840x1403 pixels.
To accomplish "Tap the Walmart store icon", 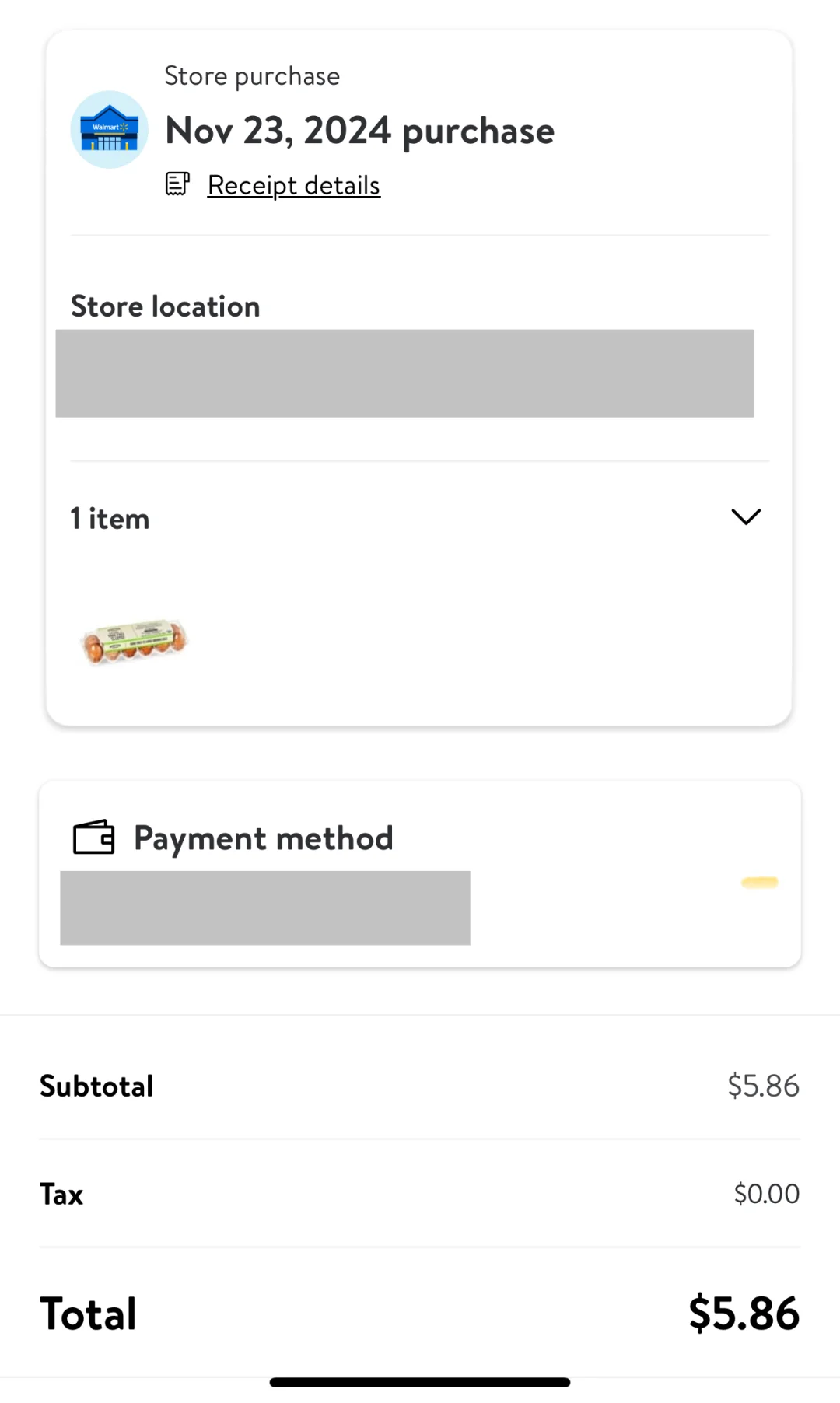I will click(110, 130).
